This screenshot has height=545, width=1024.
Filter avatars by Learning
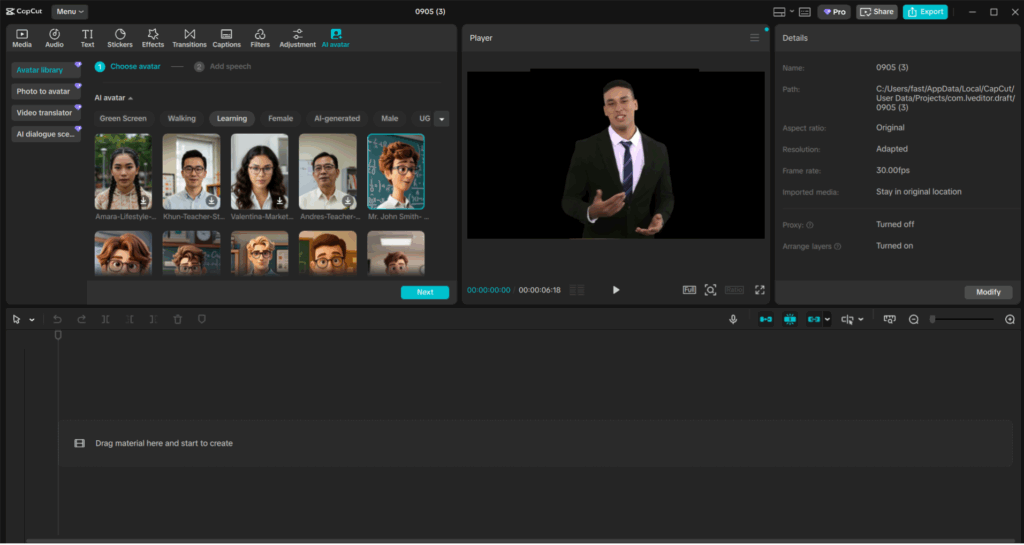click(232, 118)
